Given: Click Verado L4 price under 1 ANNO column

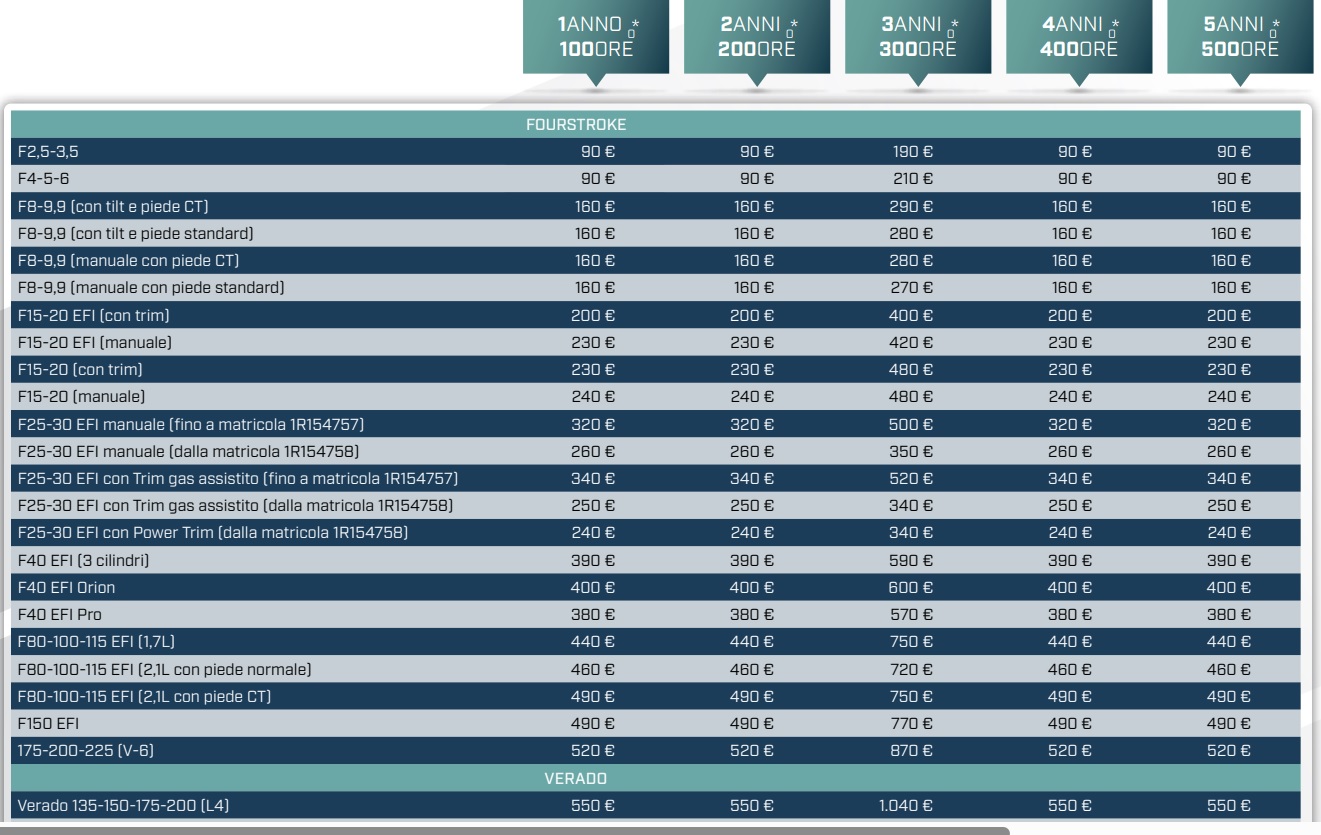Looking at the screenshot, I should tap(593, 805).
